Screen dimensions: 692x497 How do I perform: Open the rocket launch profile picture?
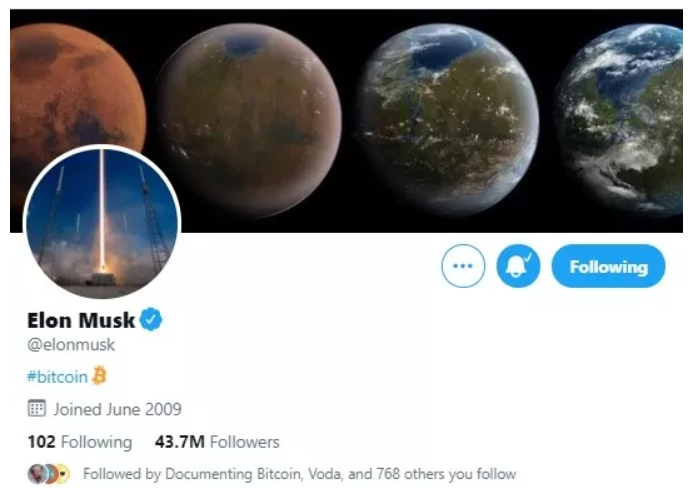[101, 221]
